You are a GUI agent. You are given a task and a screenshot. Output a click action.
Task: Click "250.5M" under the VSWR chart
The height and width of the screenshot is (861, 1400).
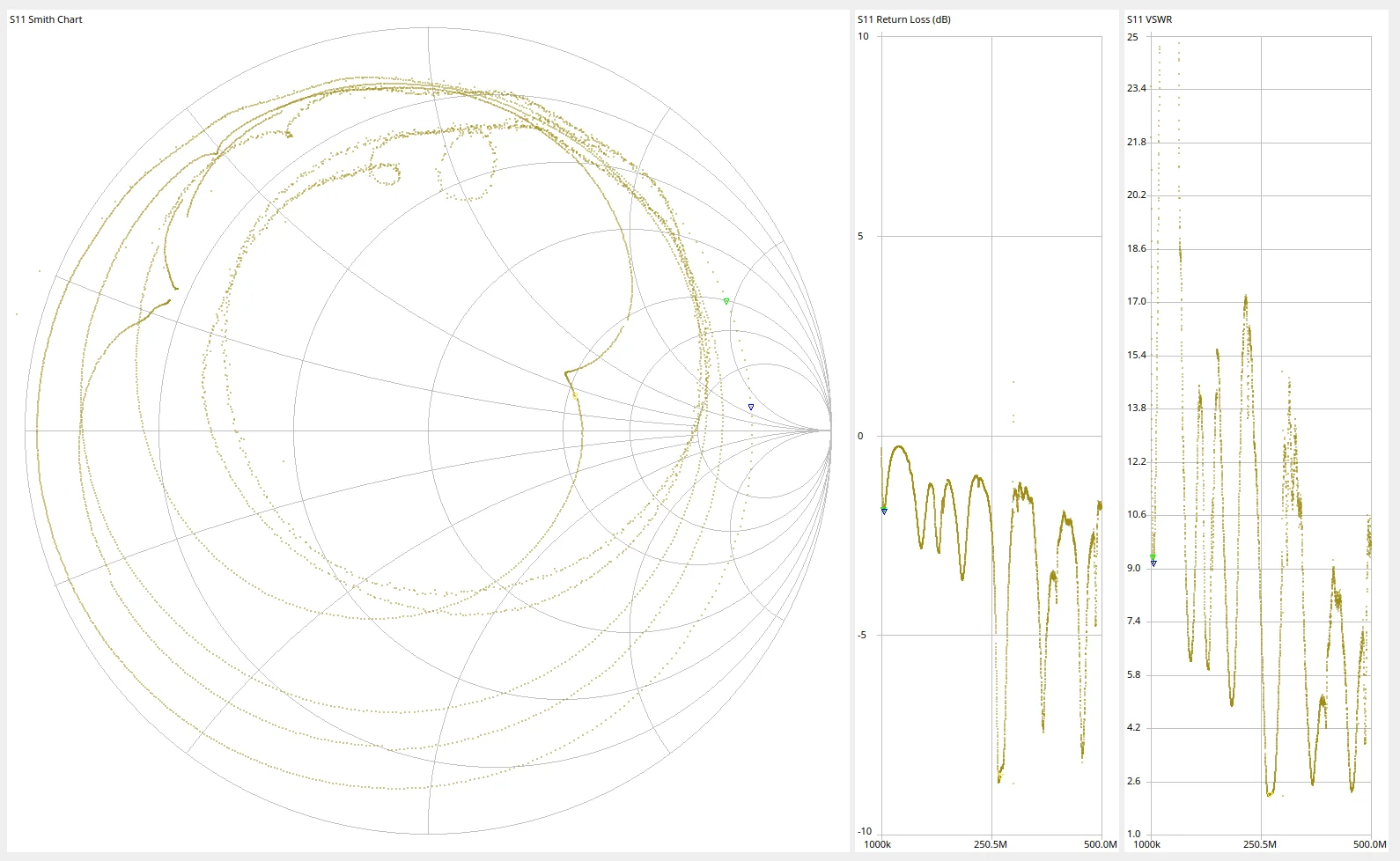coord(1260,844)
